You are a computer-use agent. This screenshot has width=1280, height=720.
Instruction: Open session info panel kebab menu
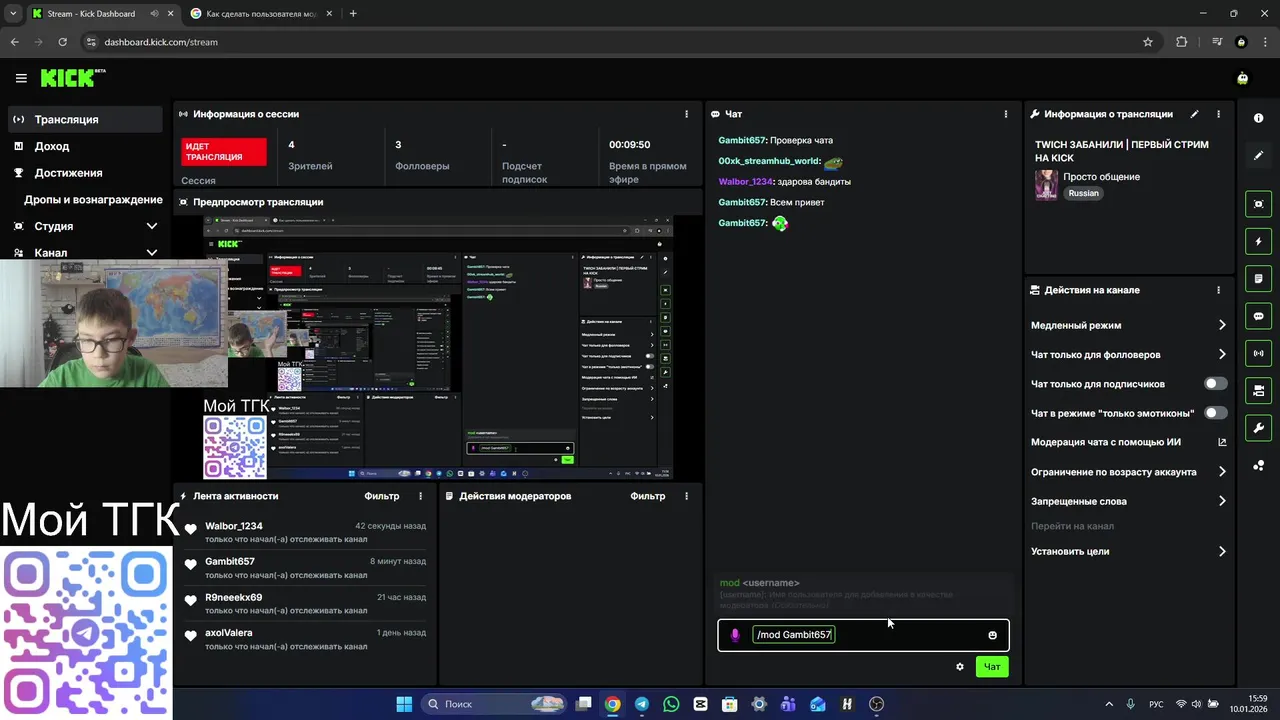tap(686, 114)
